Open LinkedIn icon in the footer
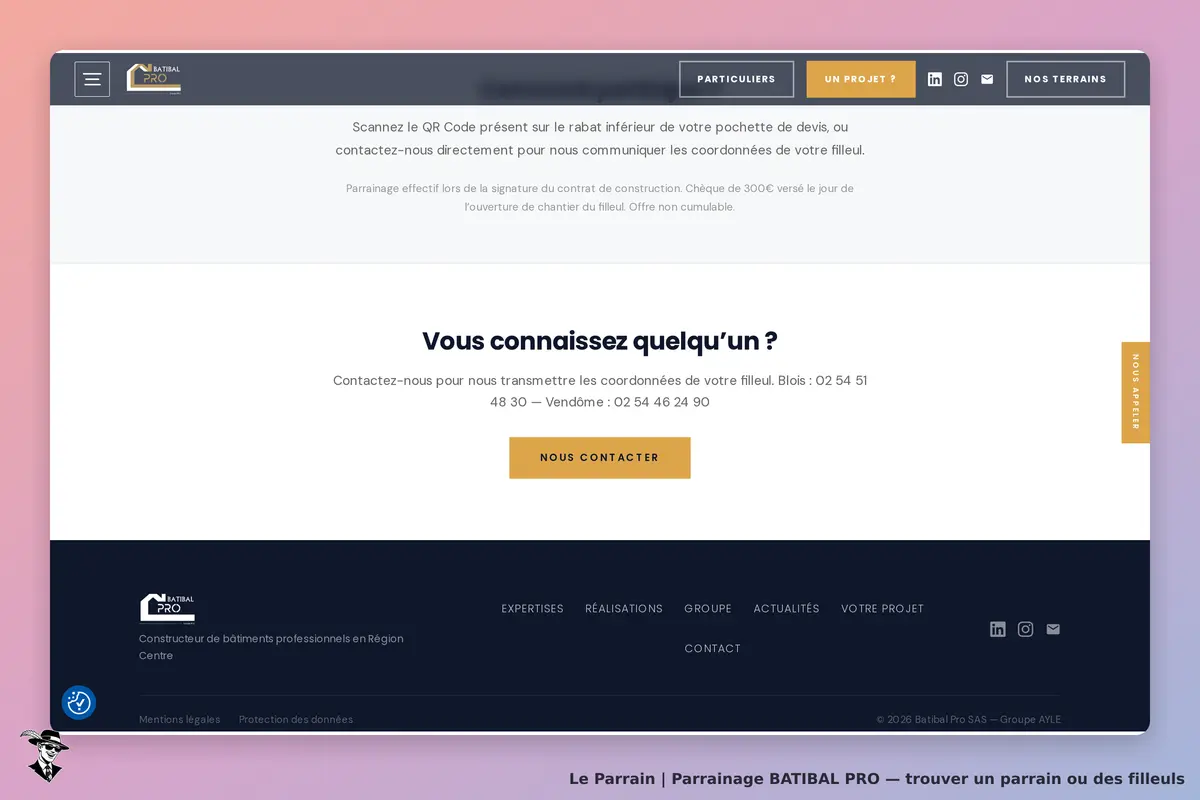The height and width of the screenshot is (800, 1200). pos(998,629)
